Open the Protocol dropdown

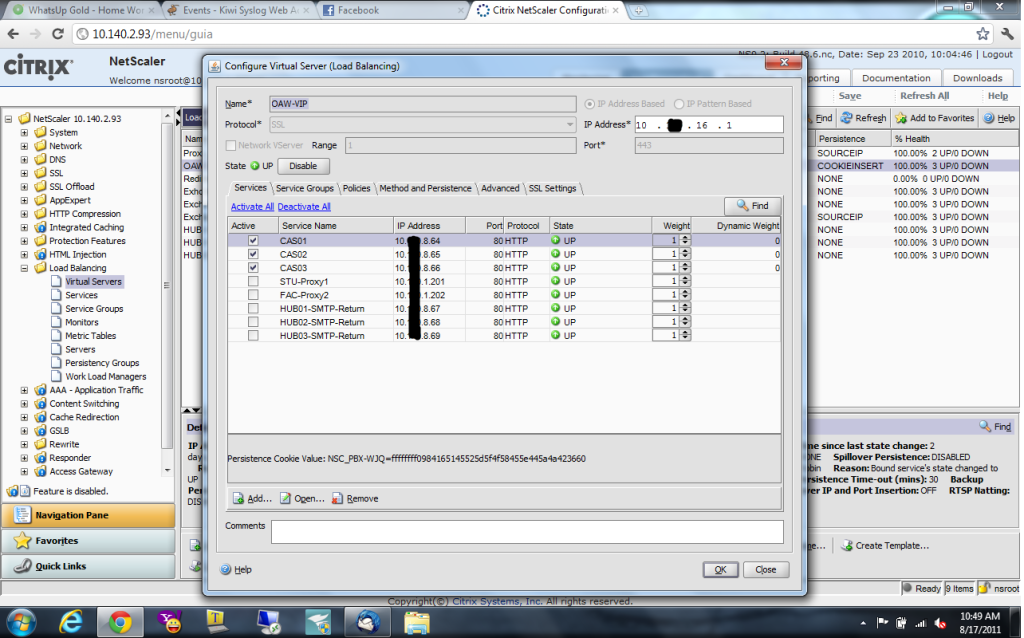point(569,124)
